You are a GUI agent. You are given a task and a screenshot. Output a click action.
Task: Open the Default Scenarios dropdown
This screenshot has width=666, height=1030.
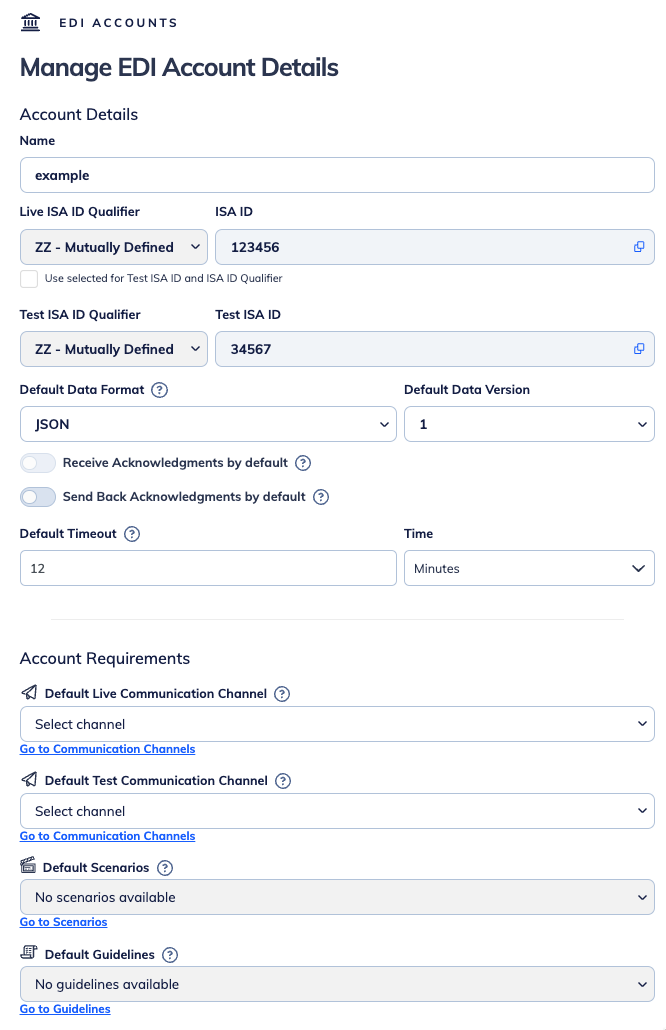point(338,897)
